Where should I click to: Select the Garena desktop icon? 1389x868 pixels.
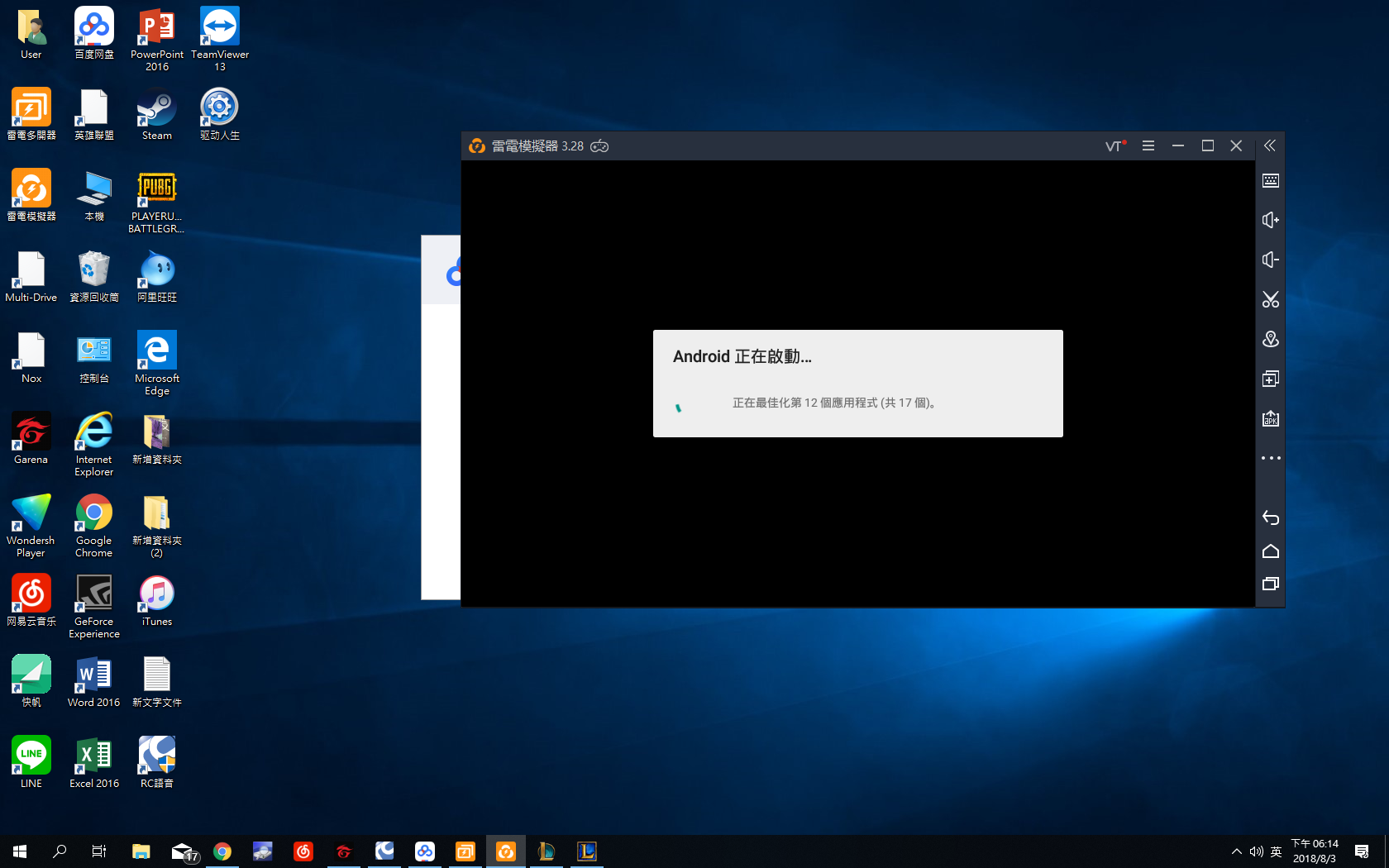(x=31, y=438)
